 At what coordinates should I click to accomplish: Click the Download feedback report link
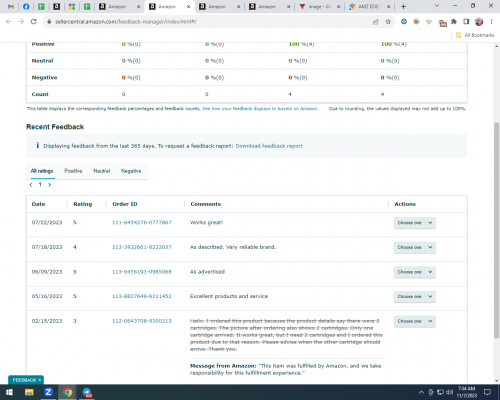coord(269,146)
